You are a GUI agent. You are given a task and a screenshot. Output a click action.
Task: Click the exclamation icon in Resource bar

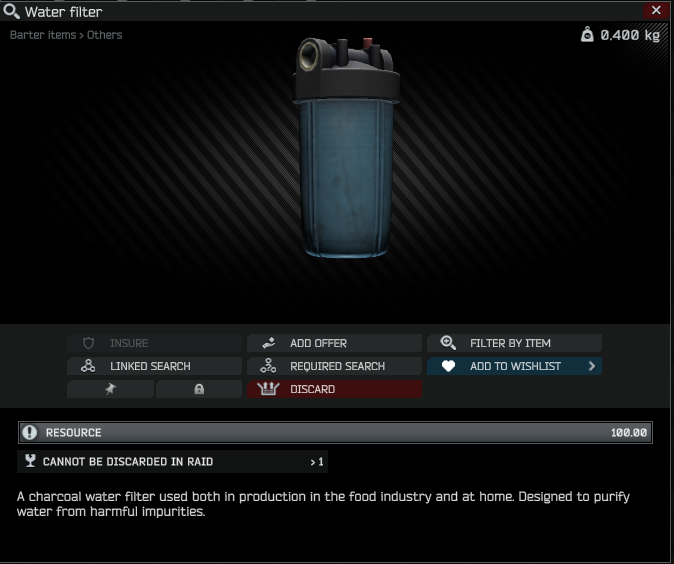30,432
